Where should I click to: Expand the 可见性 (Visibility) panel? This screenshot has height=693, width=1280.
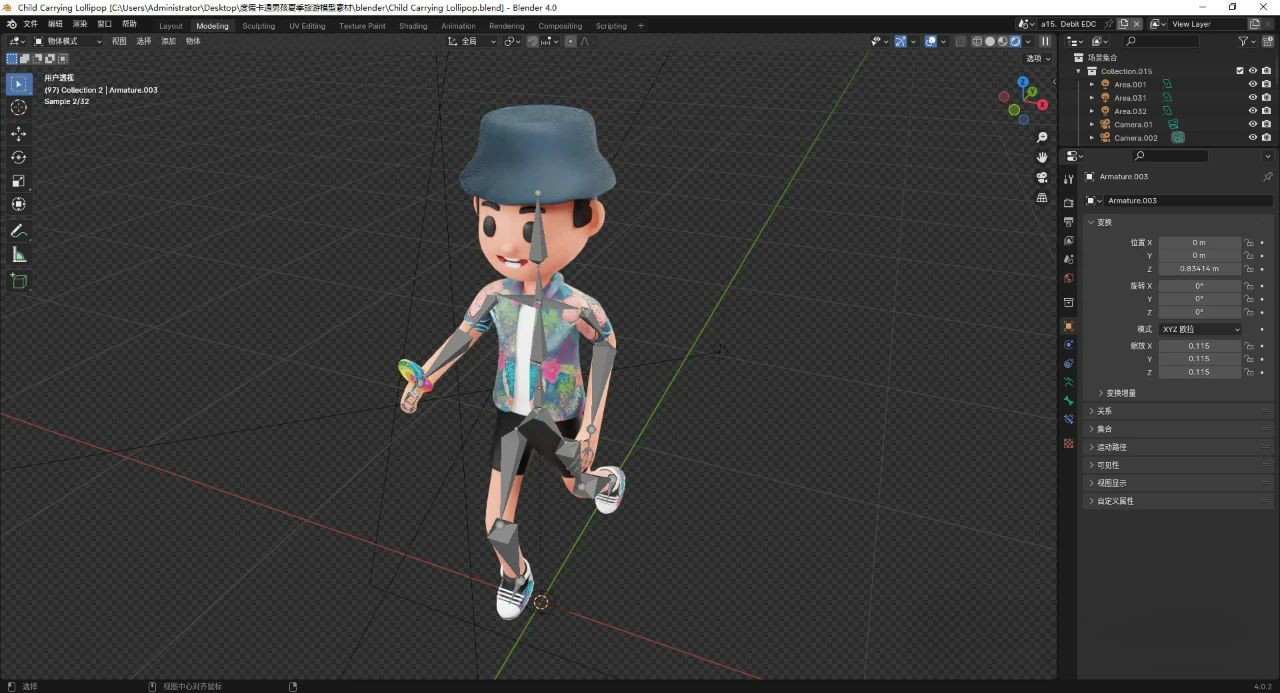[x=1180, y=465]
